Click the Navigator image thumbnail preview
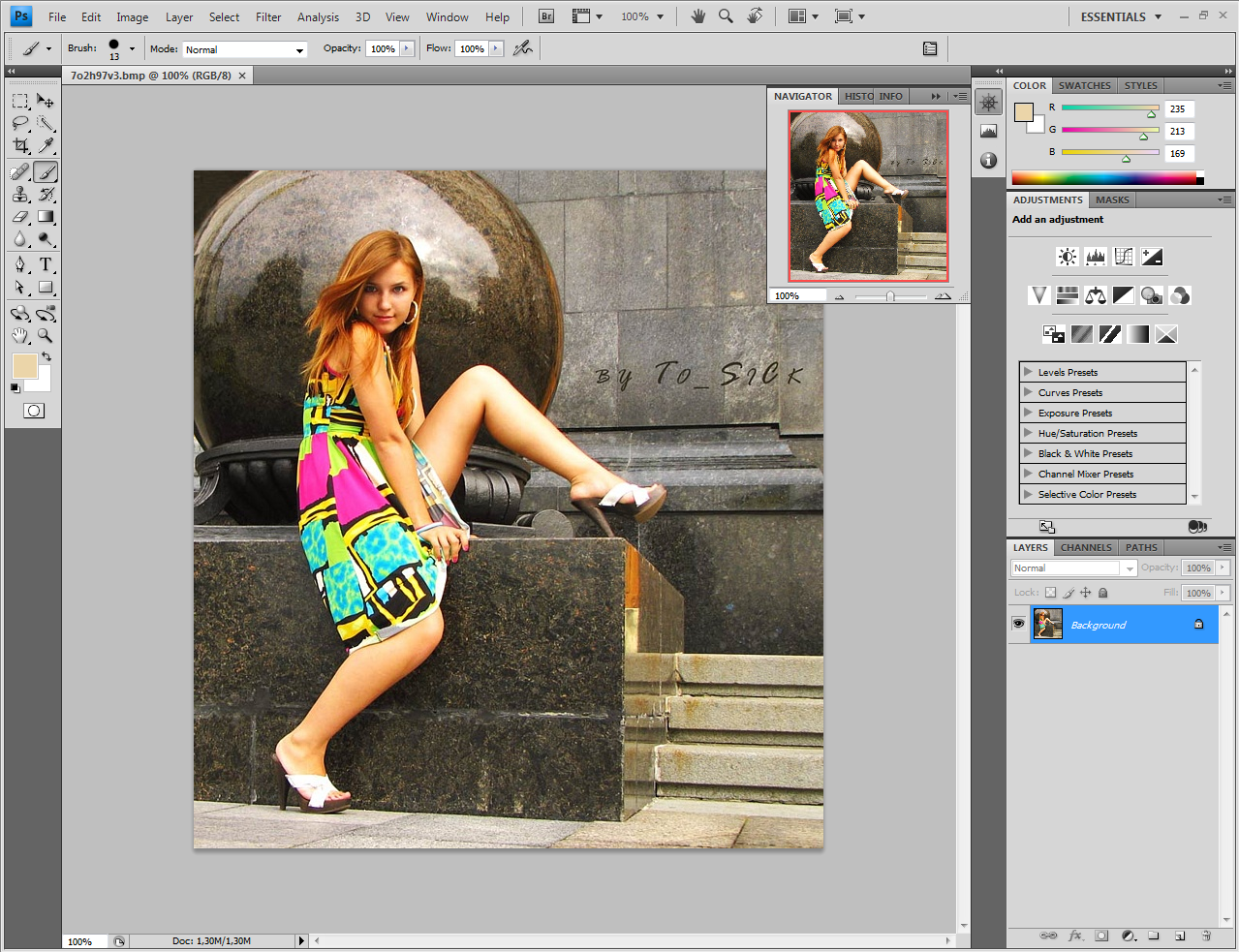This screenshot has width=1239, height=952. [x=868, y=196]
